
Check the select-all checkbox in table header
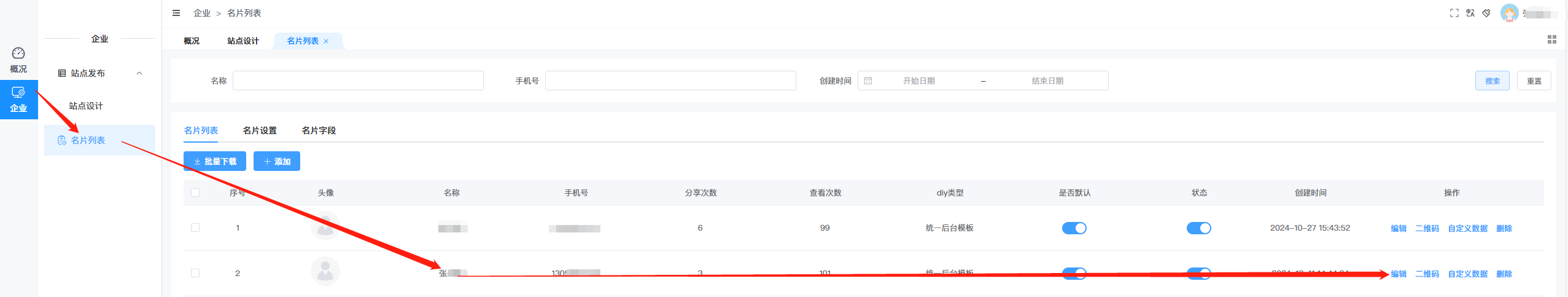click(x=195, y=192)
